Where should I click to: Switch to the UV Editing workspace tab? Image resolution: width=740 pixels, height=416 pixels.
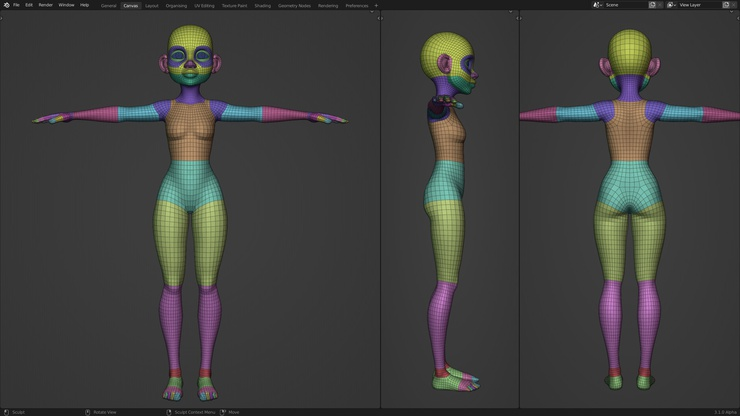[204, 5]
